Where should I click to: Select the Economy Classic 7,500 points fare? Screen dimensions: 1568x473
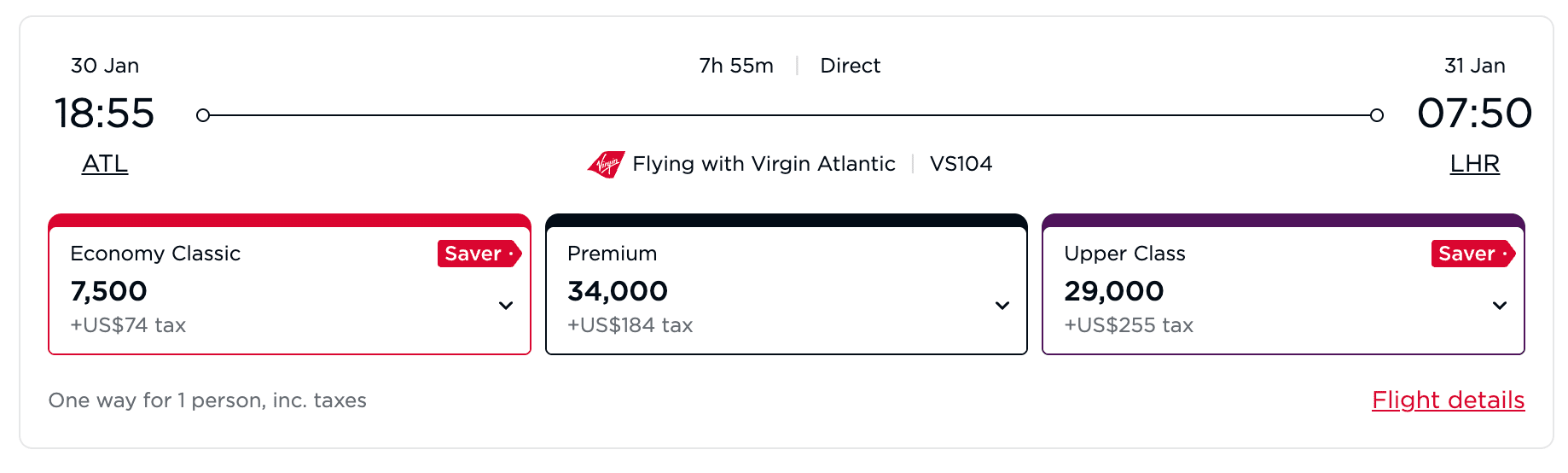click(x=290, y=284)
